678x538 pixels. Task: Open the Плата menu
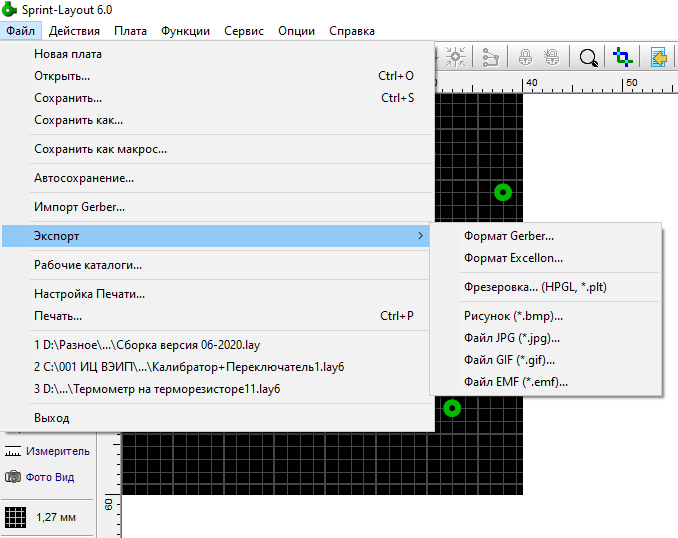[x=130, y=31]
